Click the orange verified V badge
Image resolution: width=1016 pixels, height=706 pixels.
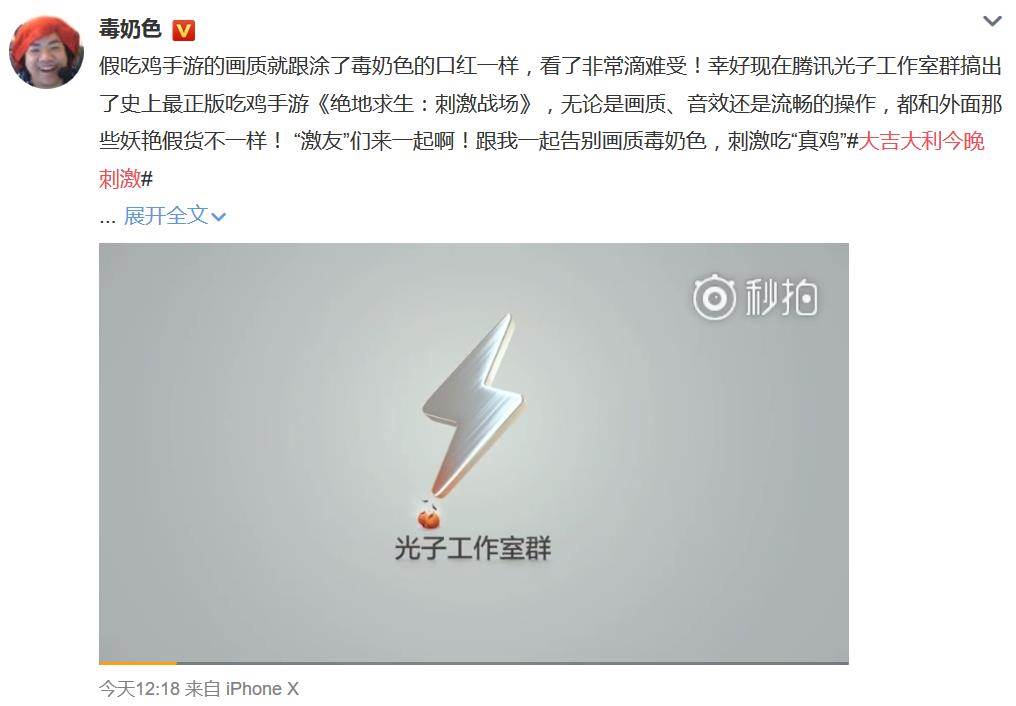(183, 30)
